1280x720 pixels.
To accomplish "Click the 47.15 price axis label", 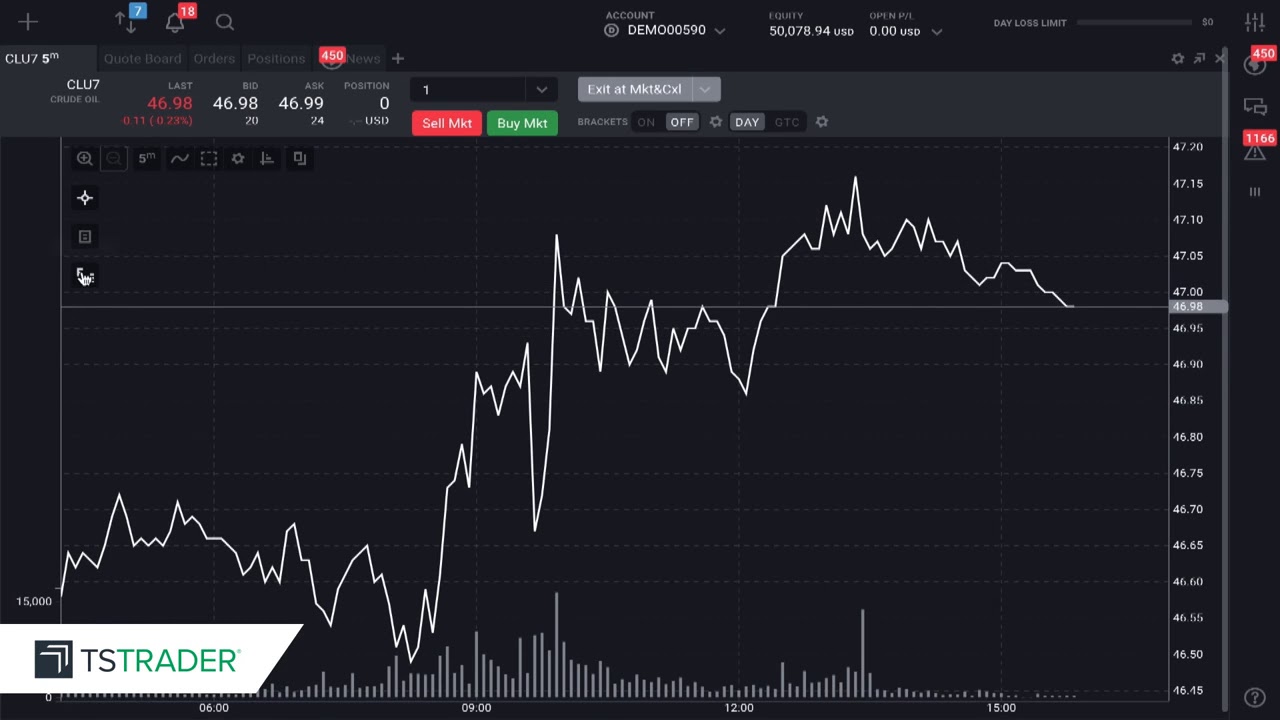I will [x=1187, y=184].
